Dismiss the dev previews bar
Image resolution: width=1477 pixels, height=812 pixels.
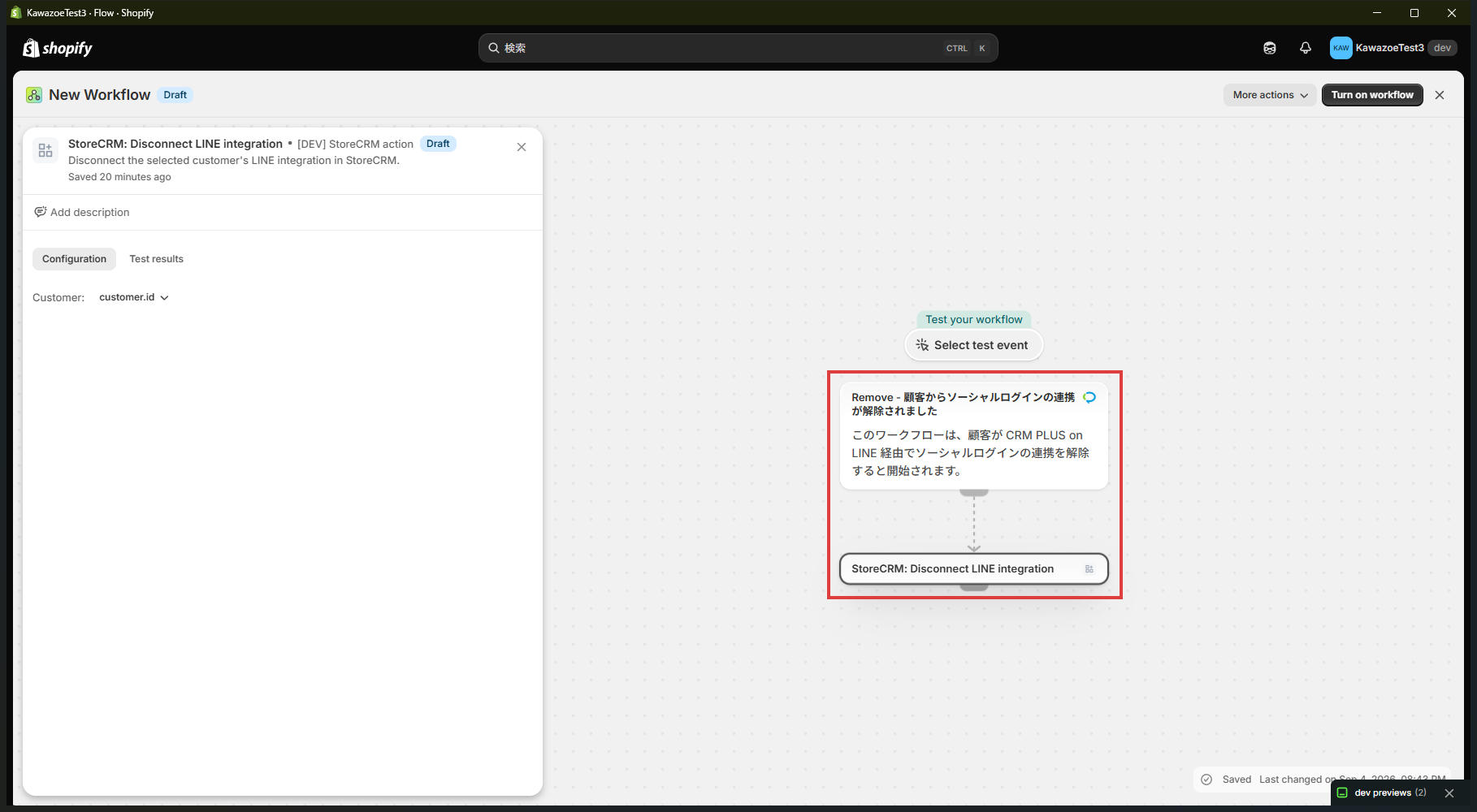(x=1449, y=793)
